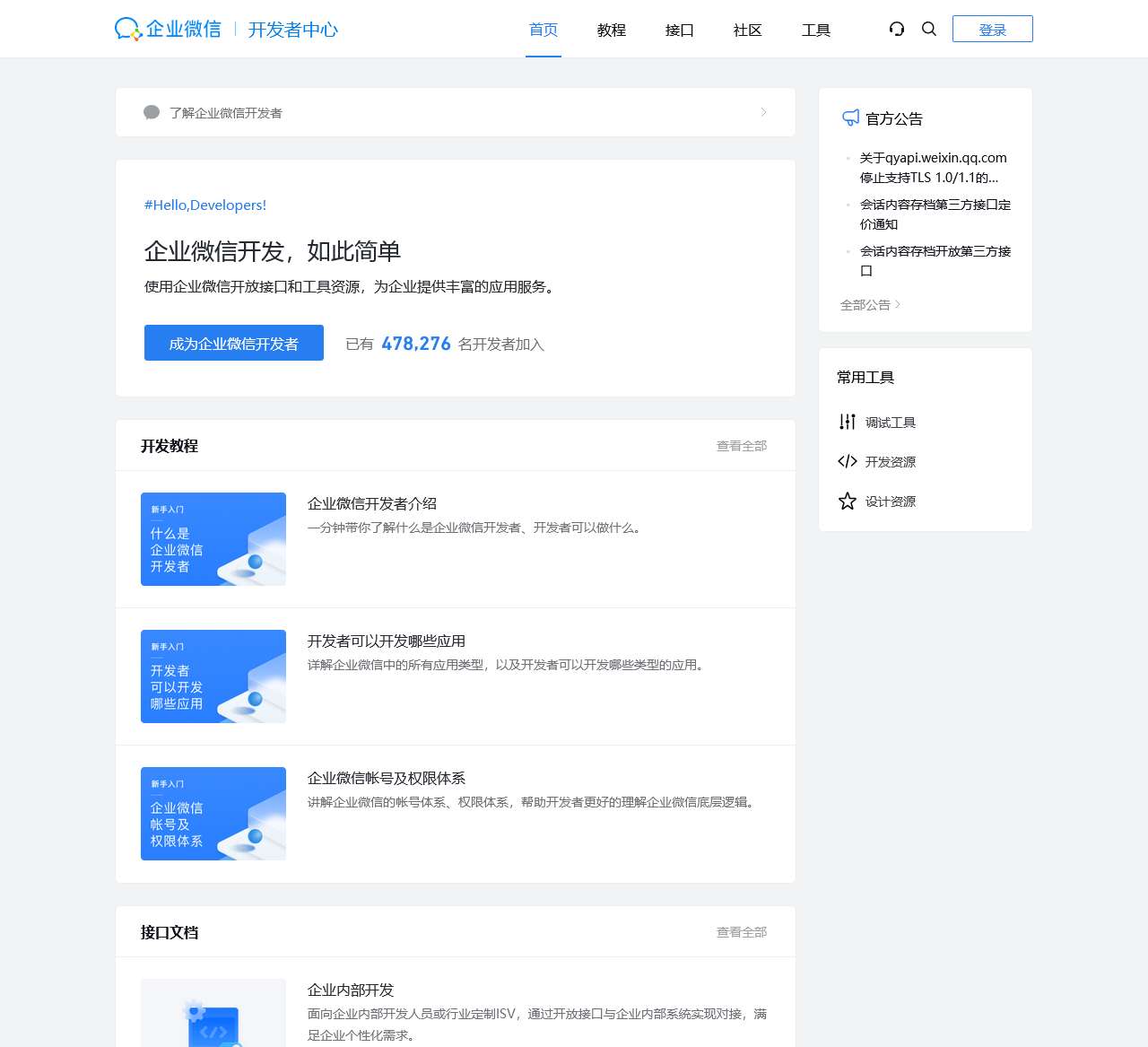Viewport: 1148px width, 1047px height.
Task: Click the megaphone icon next to 官方公告
Action: click(850, 118)
